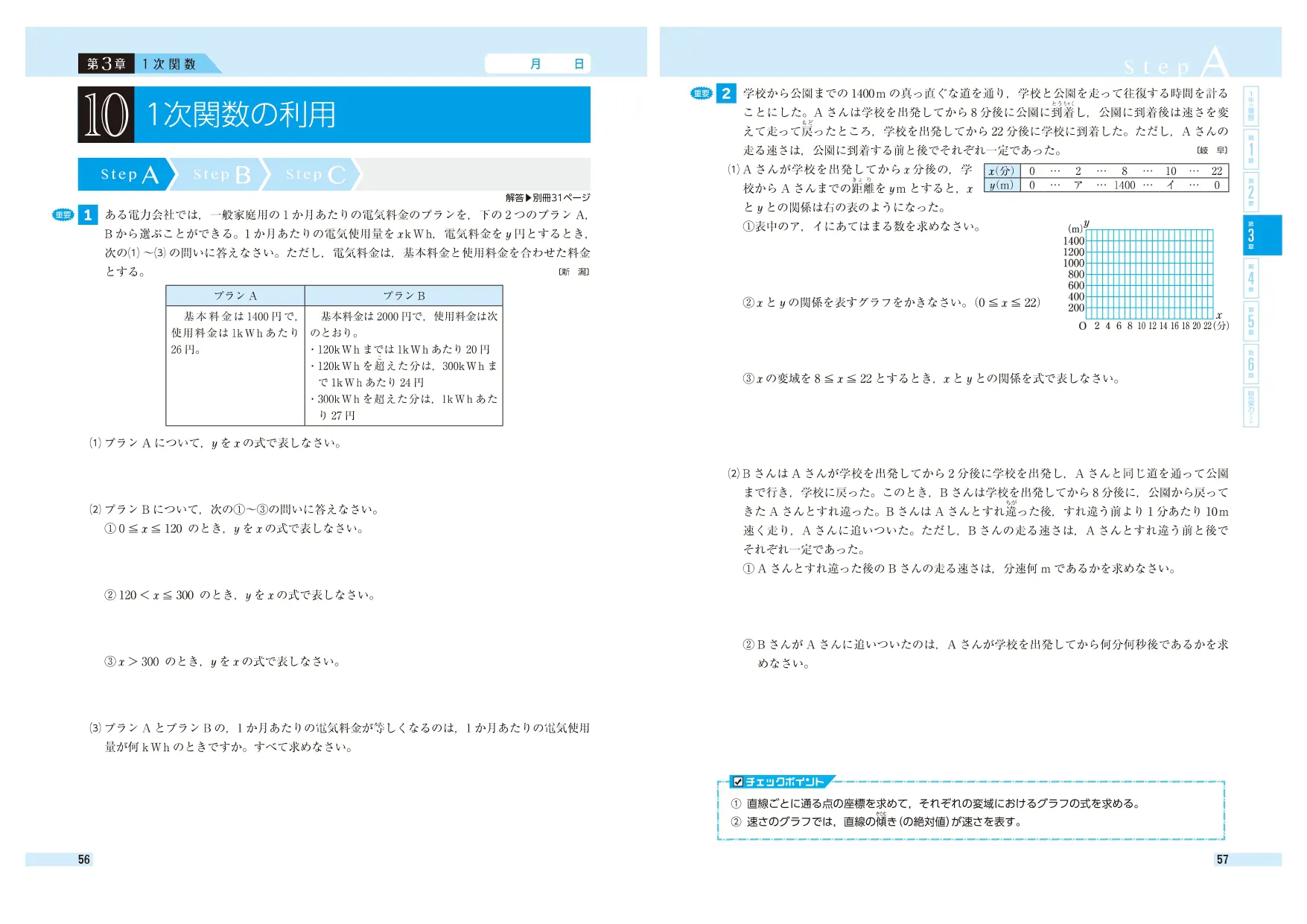Open the 1年の復習 side index tab

1250,106
